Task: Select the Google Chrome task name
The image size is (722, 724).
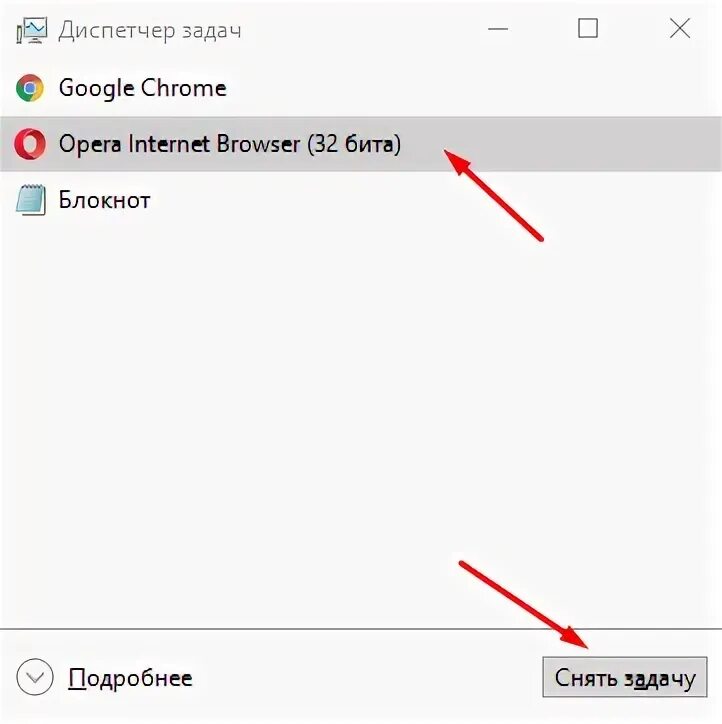Action: 143,88
